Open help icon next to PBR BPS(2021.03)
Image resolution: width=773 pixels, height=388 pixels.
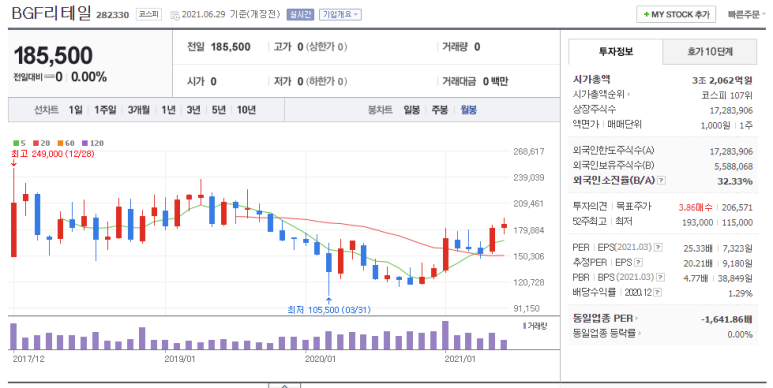pyautogui.click(x=661, y=278)
